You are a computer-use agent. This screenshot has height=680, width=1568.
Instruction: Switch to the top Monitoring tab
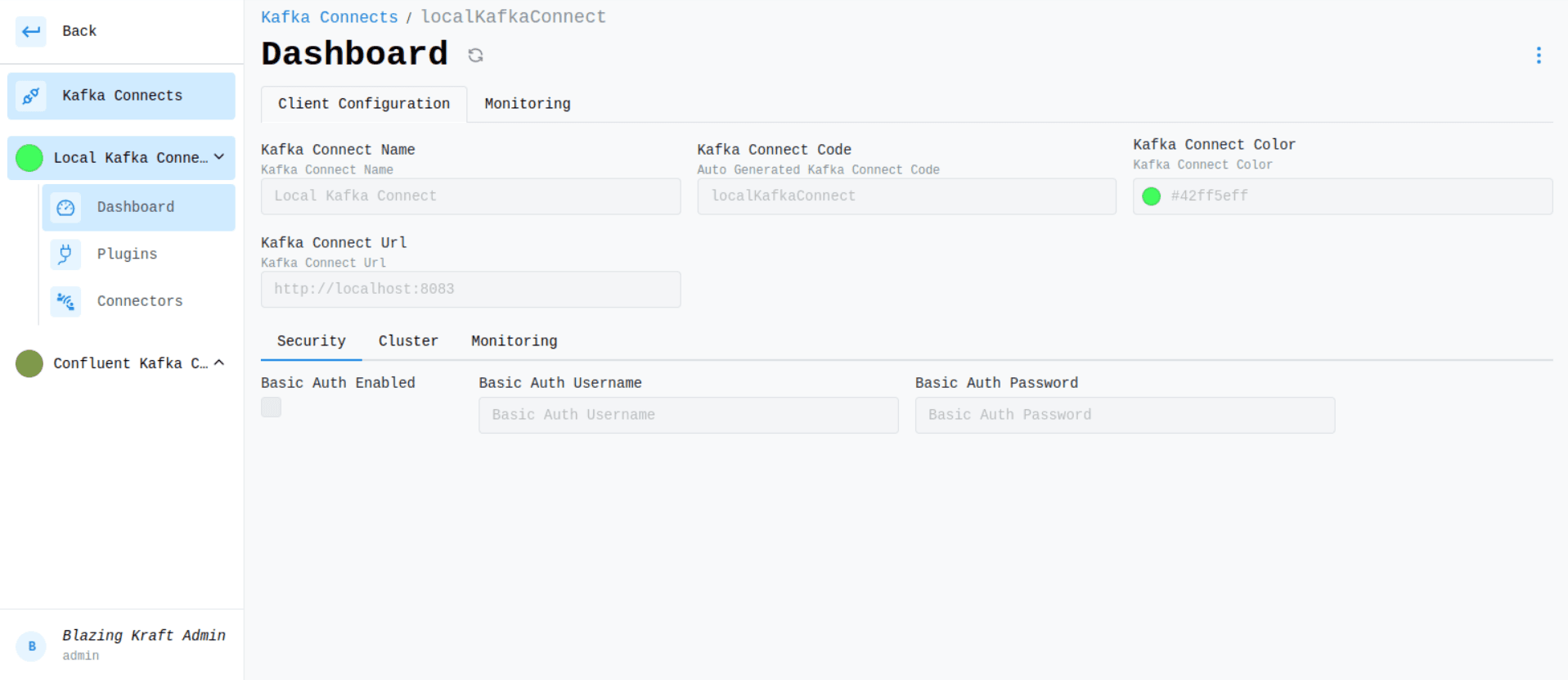click(527, 104)
